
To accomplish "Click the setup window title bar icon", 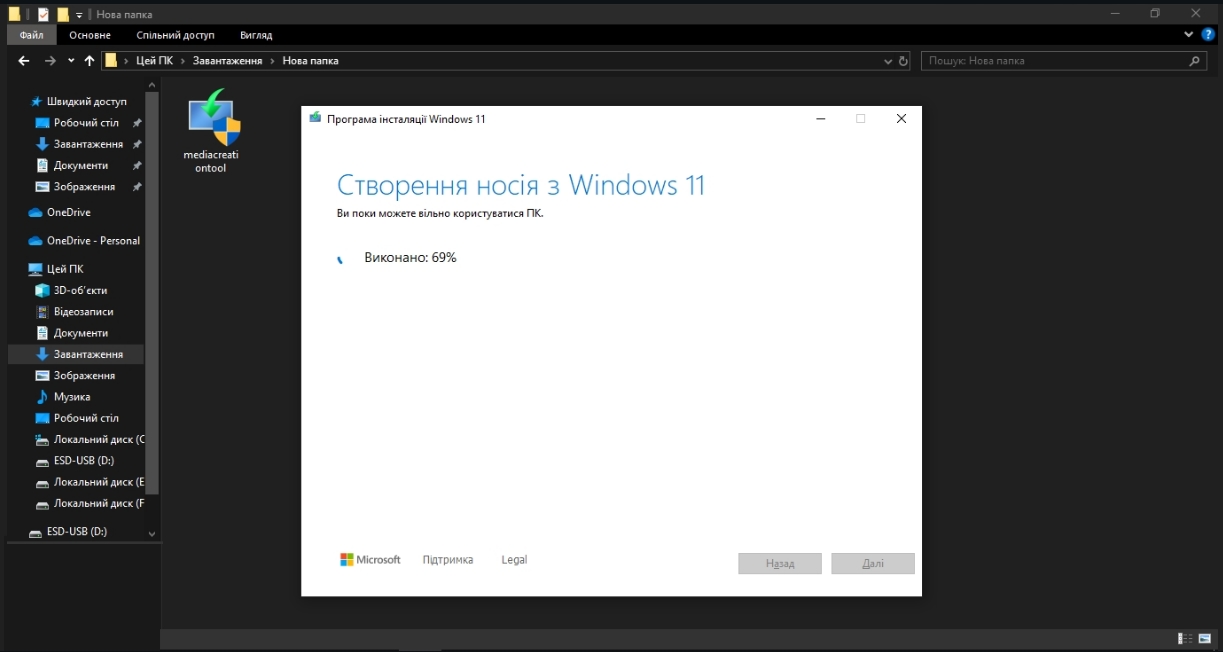I will tap(316, 118).
